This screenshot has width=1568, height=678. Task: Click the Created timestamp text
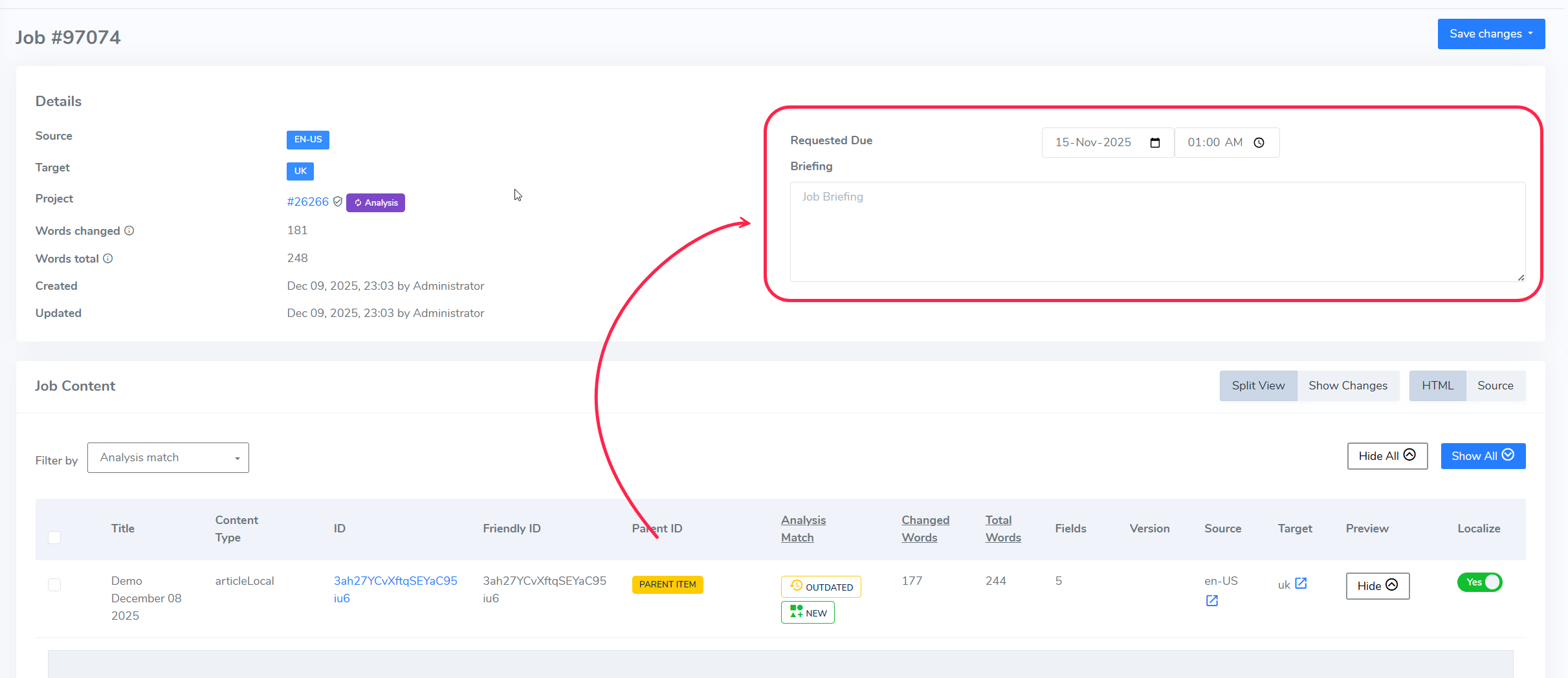(x=386, y=286)
